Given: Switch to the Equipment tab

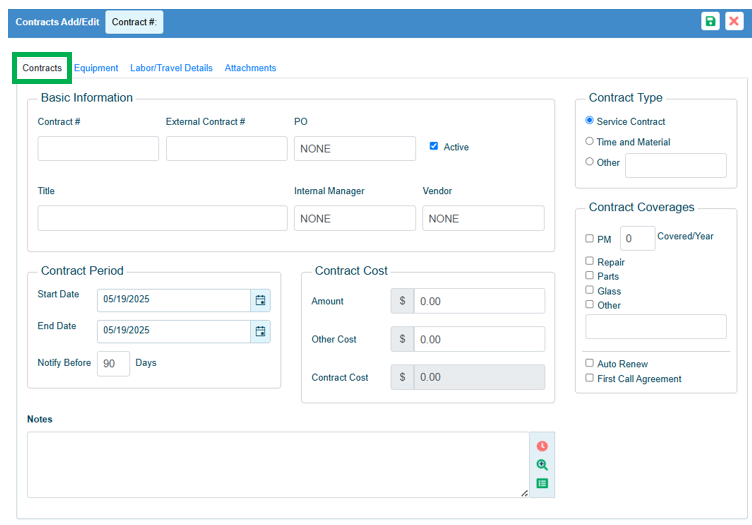Looking at the screenshot, I should click(96, 68).
